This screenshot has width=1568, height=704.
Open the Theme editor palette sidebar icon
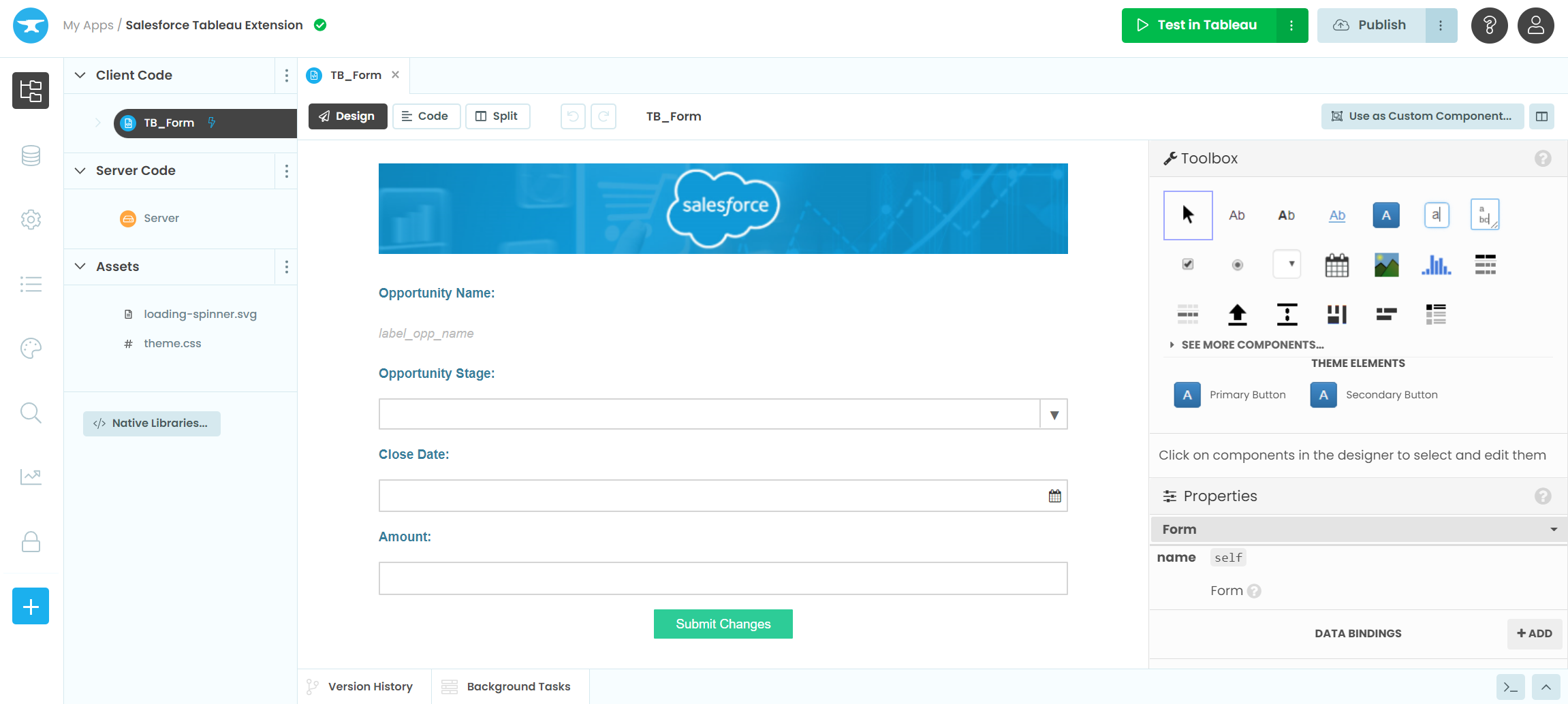coord(31,348)
